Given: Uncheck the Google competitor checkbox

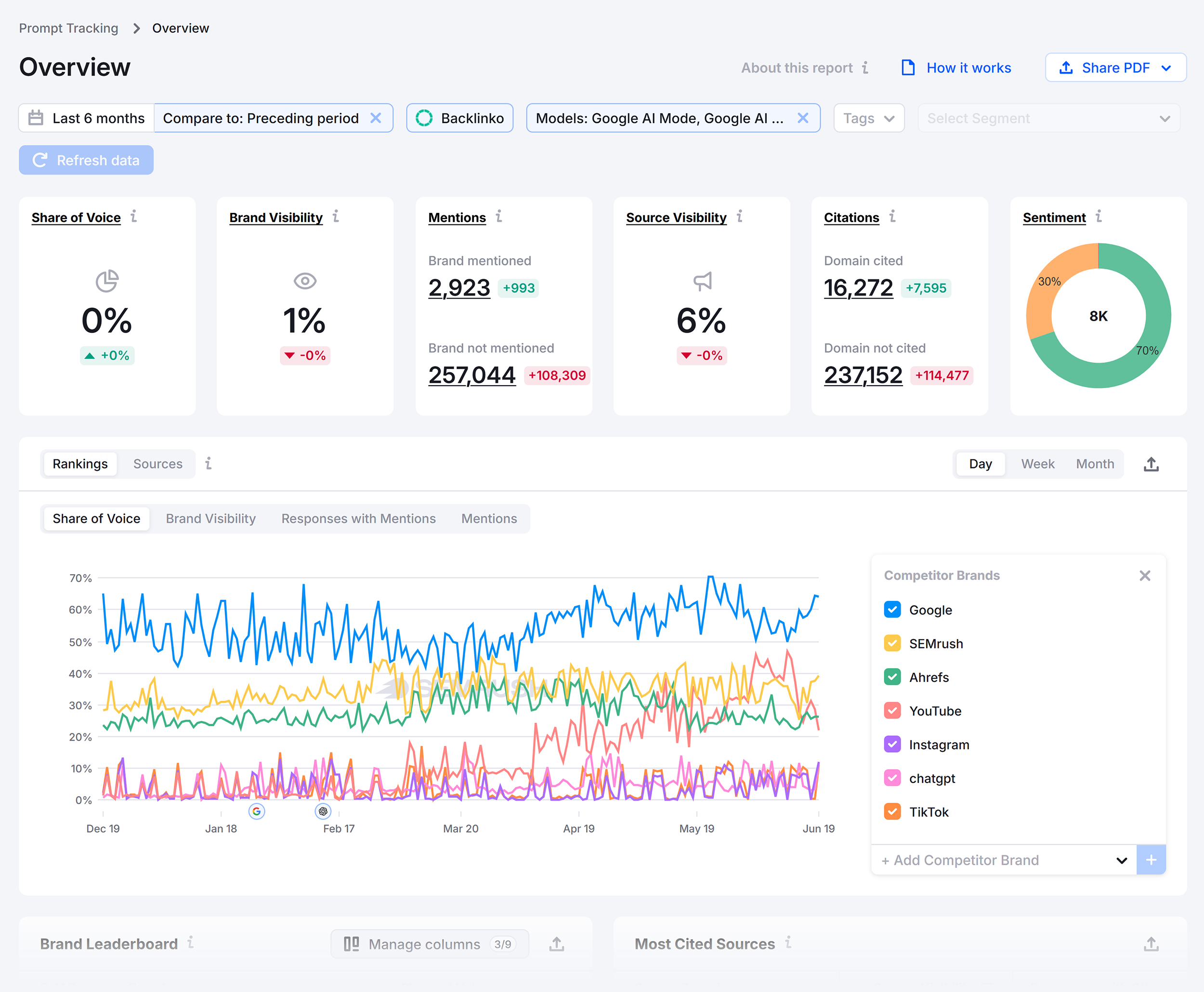Looking at the screenshot, I should coord(892,610).
